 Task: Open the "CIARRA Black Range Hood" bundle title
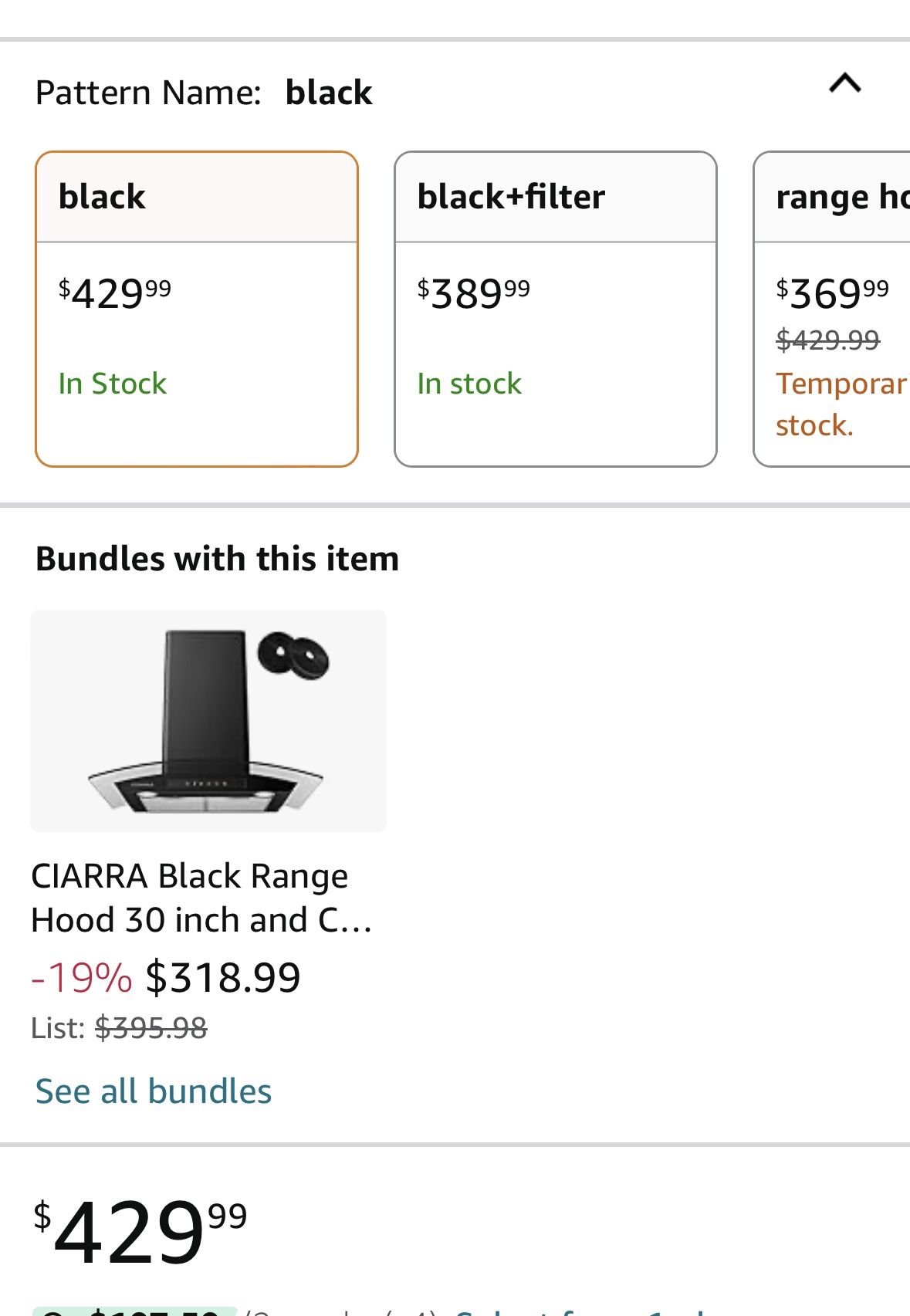coord(201,898)
